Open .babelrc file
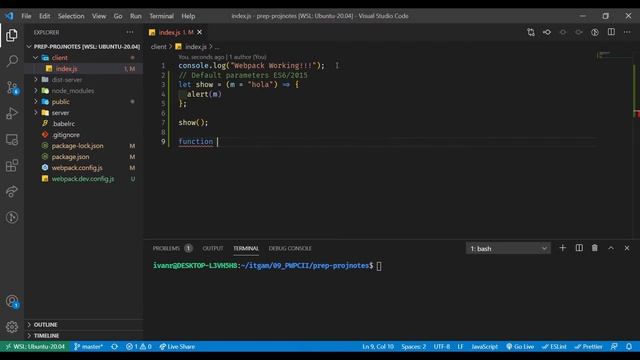Screen dimensions: 640x360 tap(83, 124)
